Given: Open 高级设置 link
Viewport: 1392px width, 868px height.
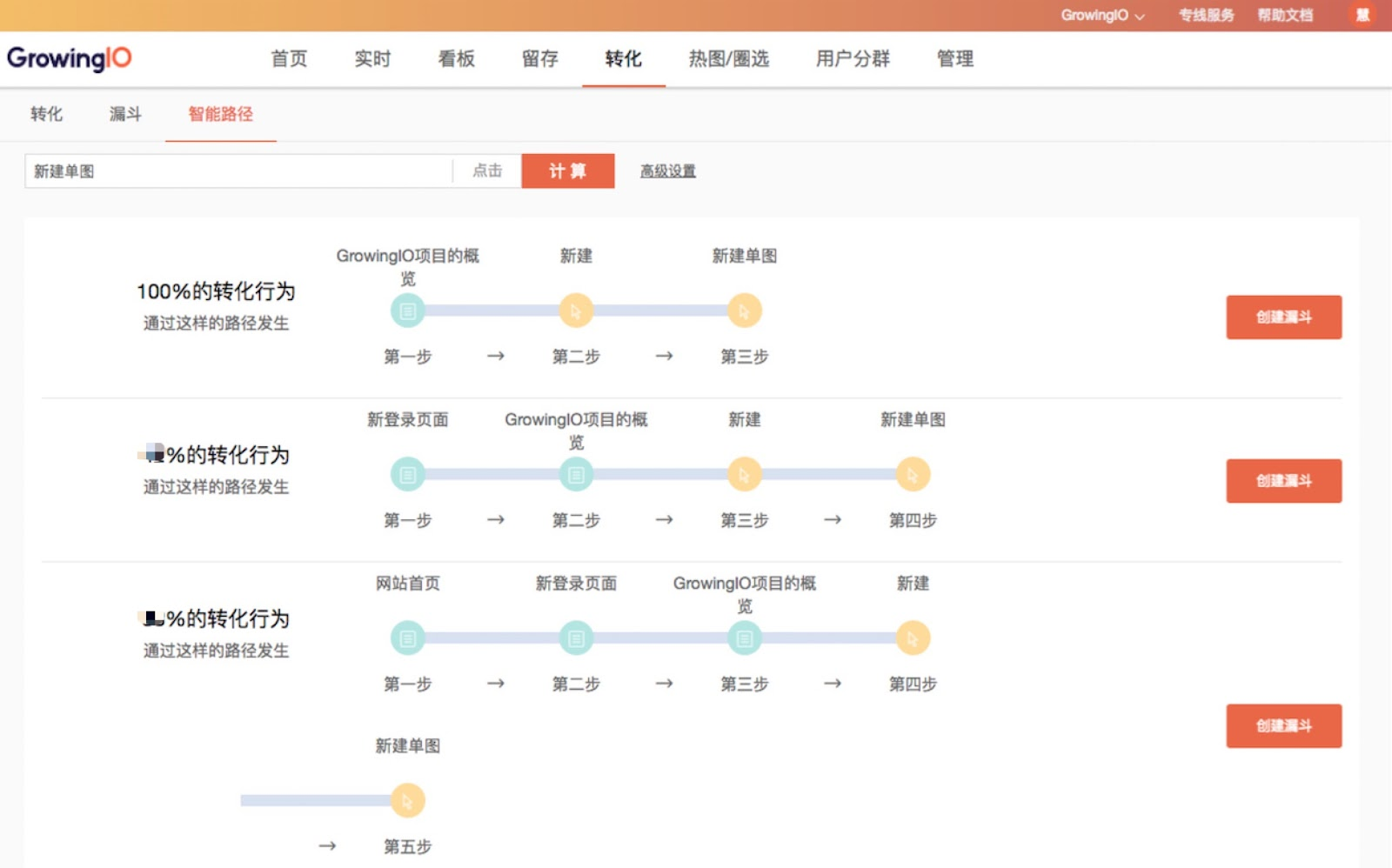Looking at the screenshot, I should click(667, 170).
